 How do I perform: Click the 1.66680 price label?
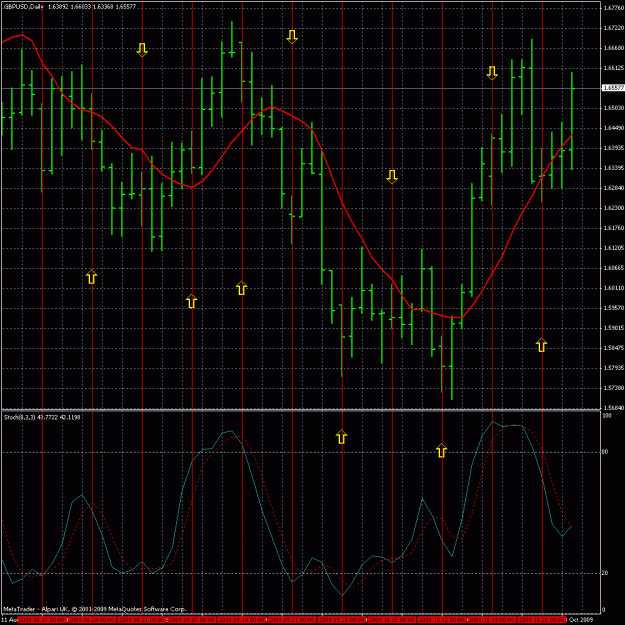click(x=613, y=48)
